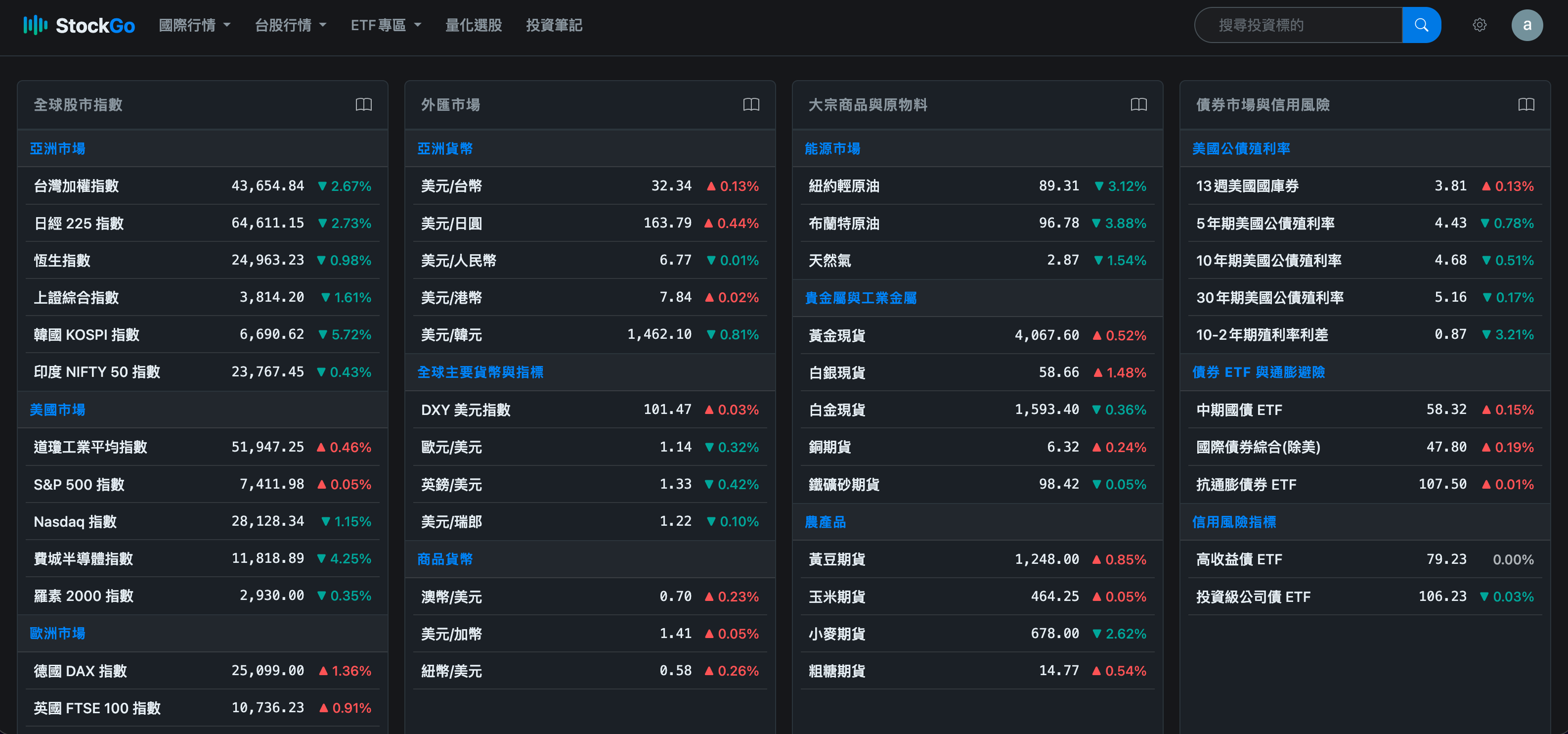Select the 澳幣/美元 row
This screenshot has height=734, width=1568.
(x=590, y=596)
